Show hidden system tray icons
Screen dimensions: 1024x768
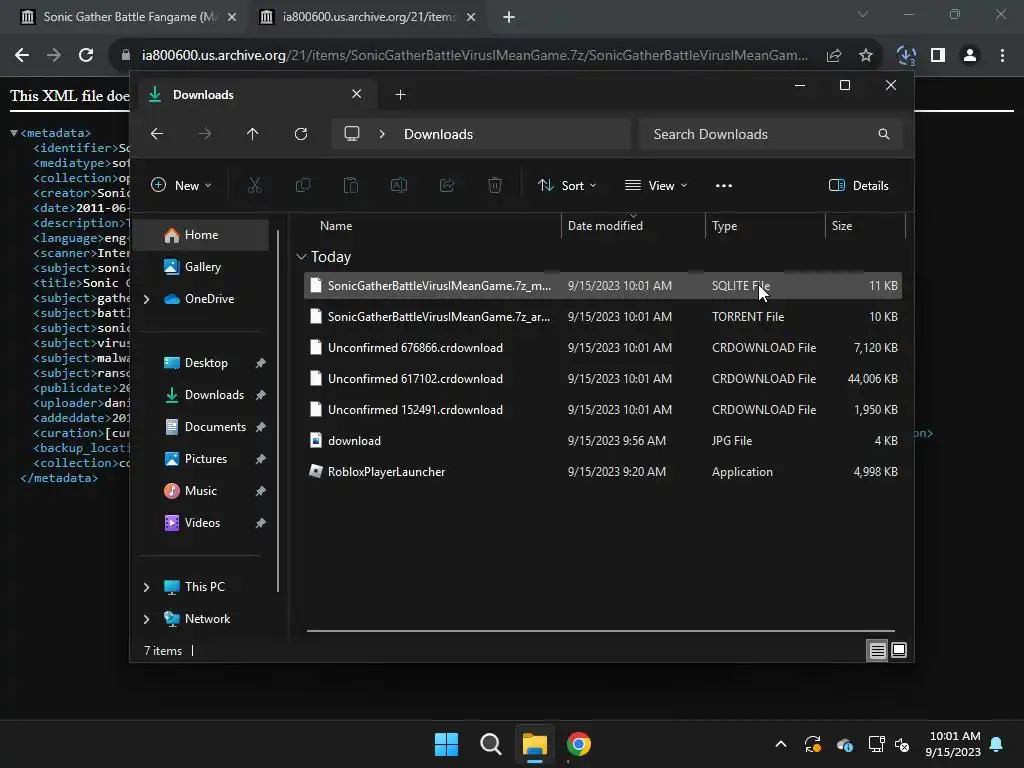780,744
